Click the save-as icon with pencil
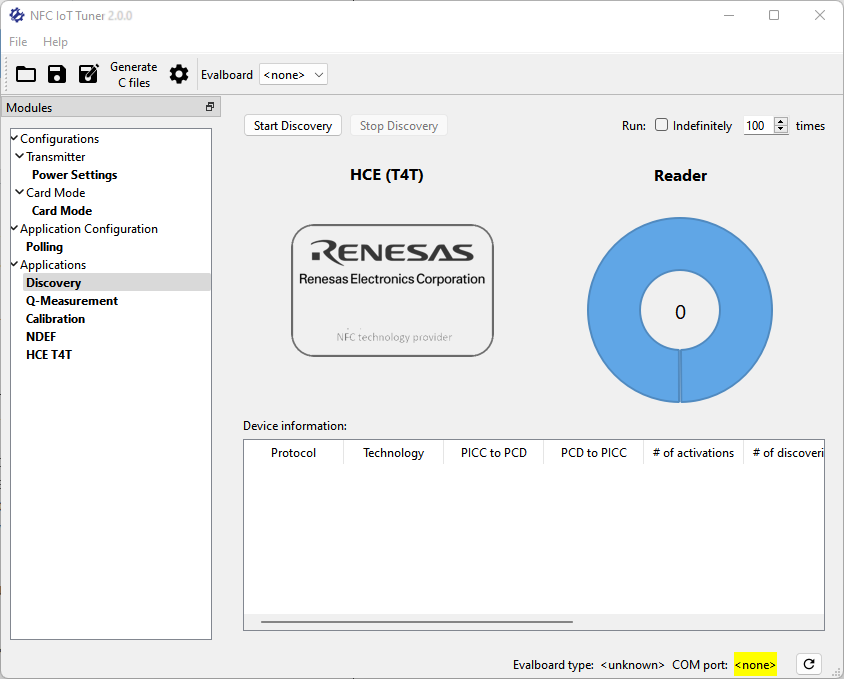The image size is (844, 679). (88, 74)
